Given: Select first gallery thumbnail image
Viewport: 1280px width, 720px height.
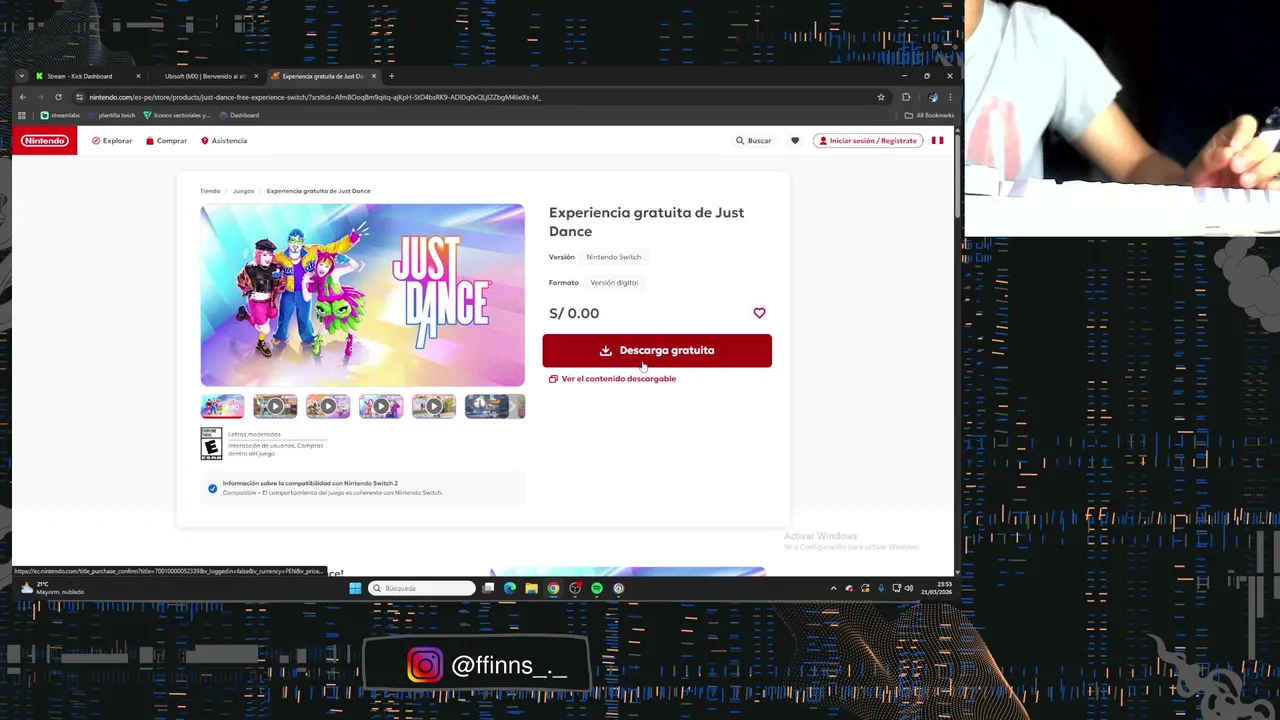Looking at the screenshot, I should coord(222,406).
